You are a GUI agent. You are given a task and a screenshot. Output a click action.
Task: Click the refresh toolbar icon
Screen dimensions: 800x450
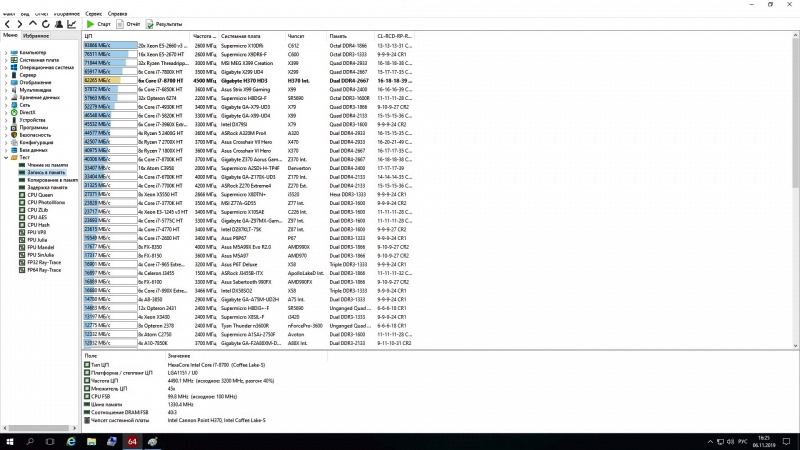coord(46,24)
